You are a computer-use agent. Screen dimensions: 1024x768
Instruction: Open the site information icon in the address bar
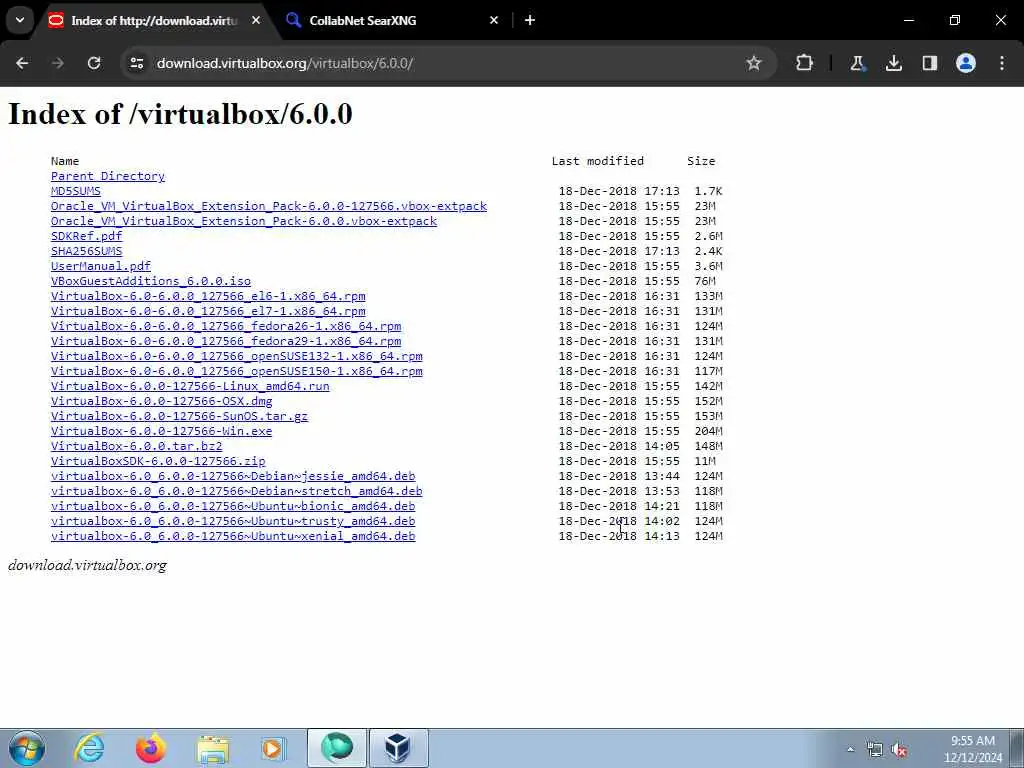(x=137, y=63)
